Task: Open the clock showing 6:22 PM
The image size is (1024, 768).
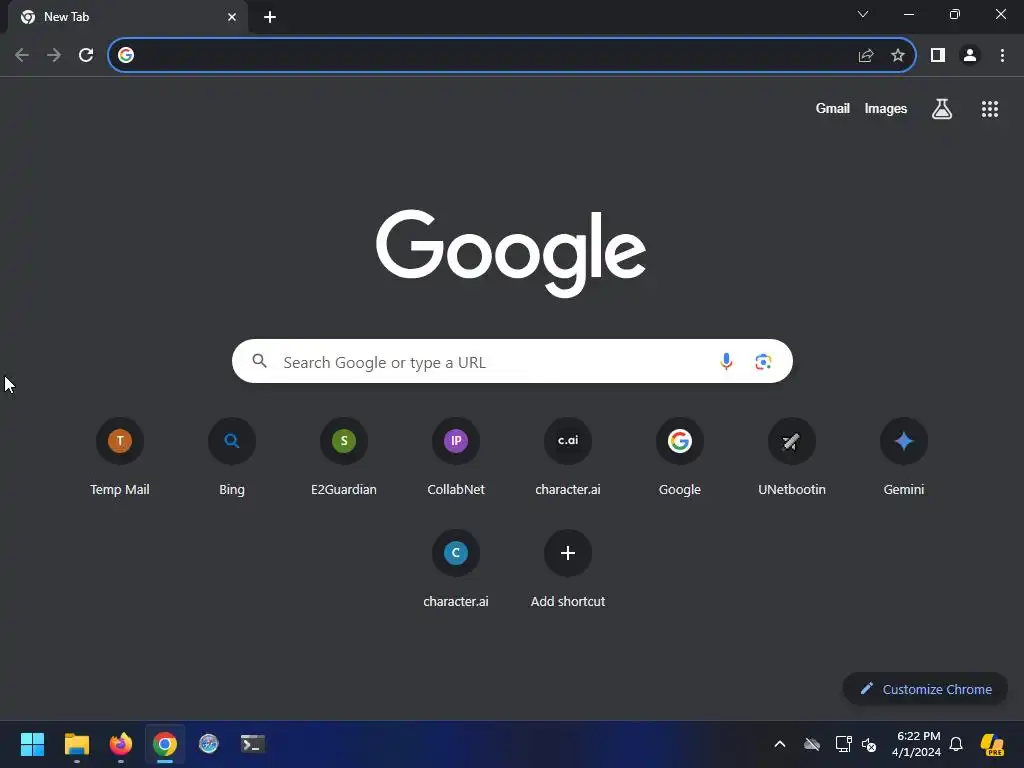Action: [x=917, y=744]
